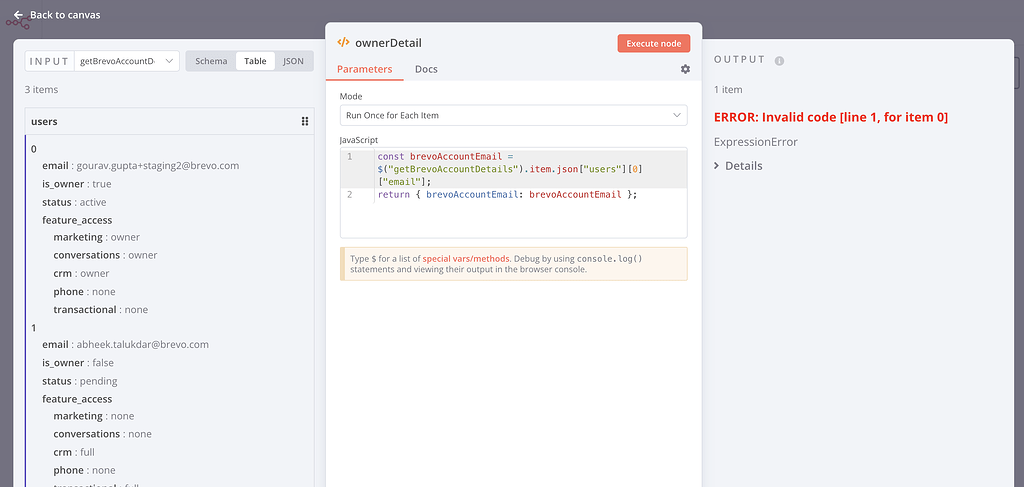Expand the error Details section
Image resolution: width=1024 pixels, height=487 pixels.
738,166
